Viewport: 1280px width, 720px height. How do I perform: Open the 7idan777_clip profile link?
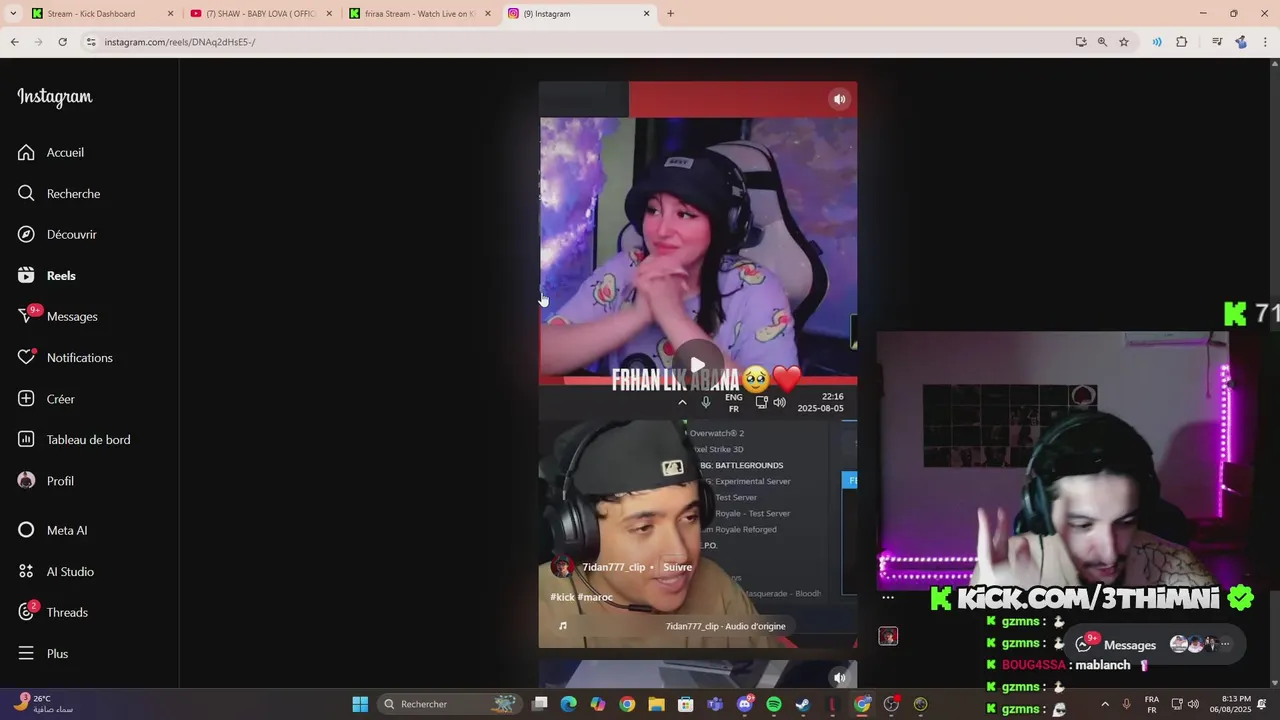click(614, 567)
